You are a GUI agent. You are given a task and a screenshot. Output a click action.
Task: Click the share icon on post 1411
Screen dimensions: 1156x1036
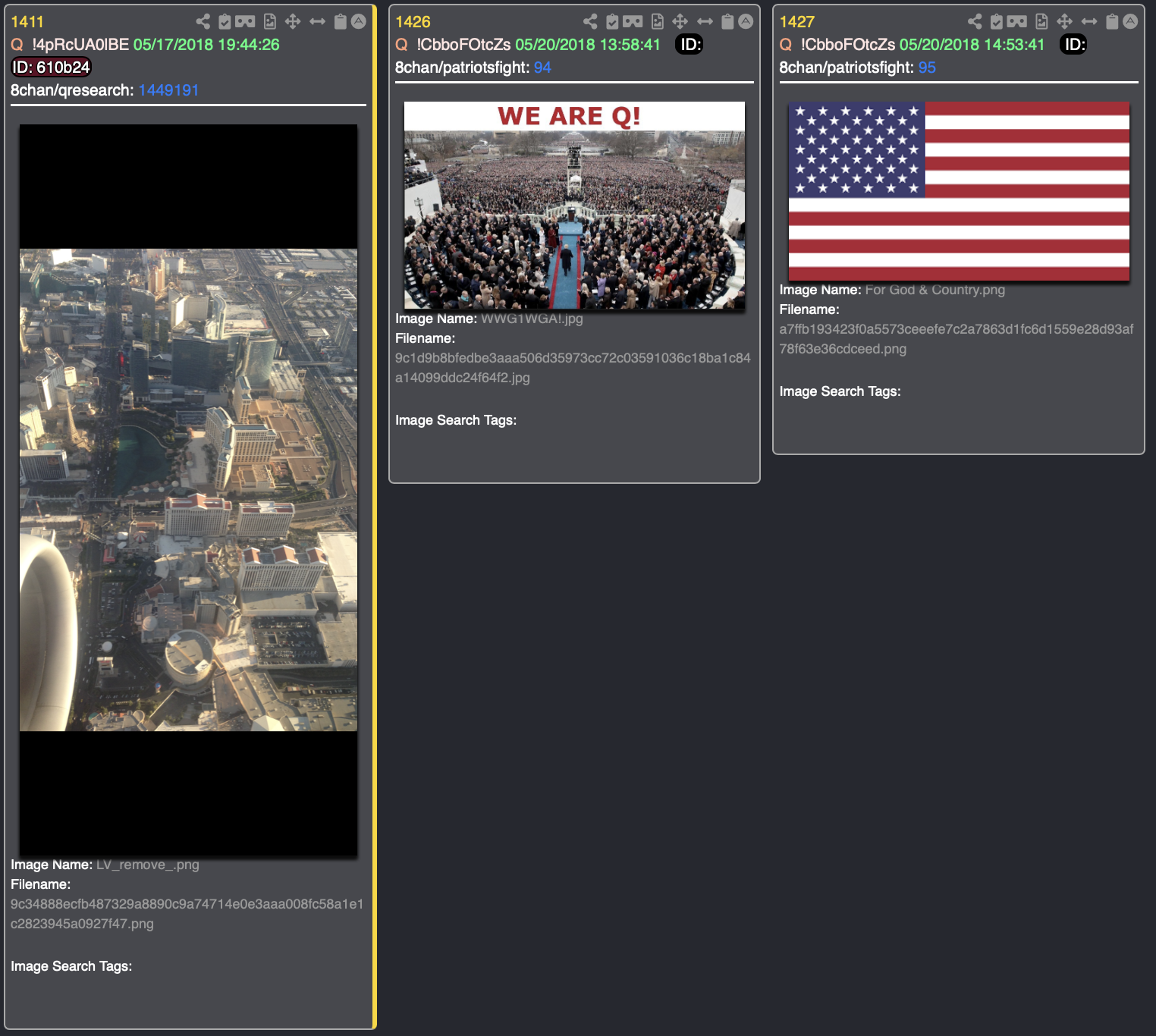point(203,22)
